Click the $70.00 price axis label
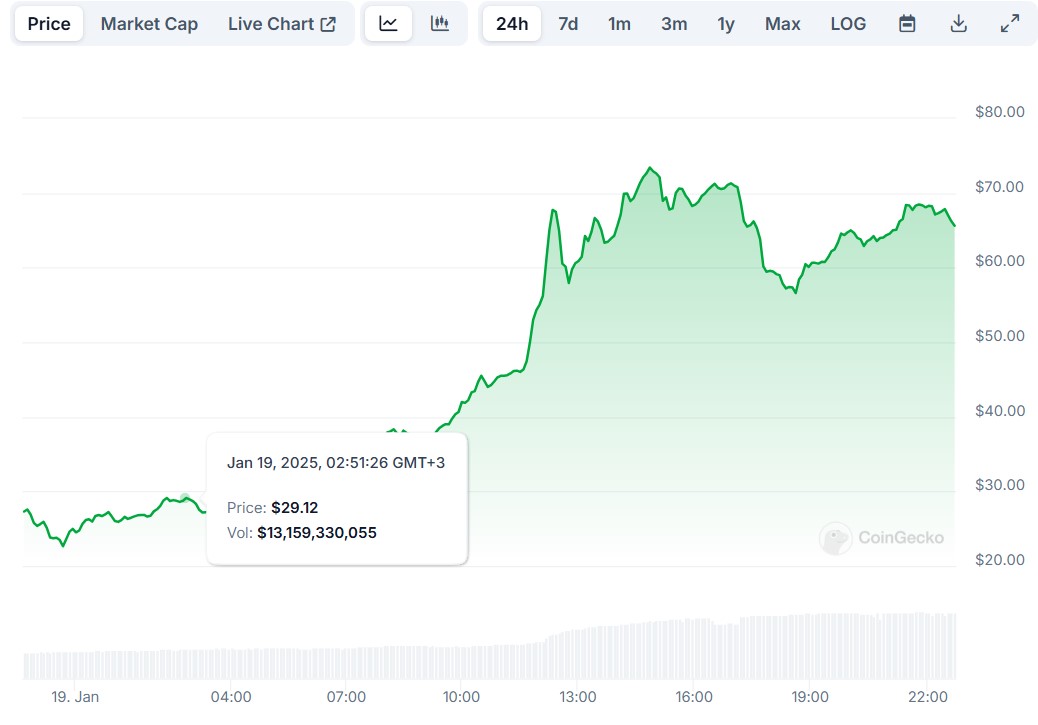 pyautogui.click(x=999, y=187)
